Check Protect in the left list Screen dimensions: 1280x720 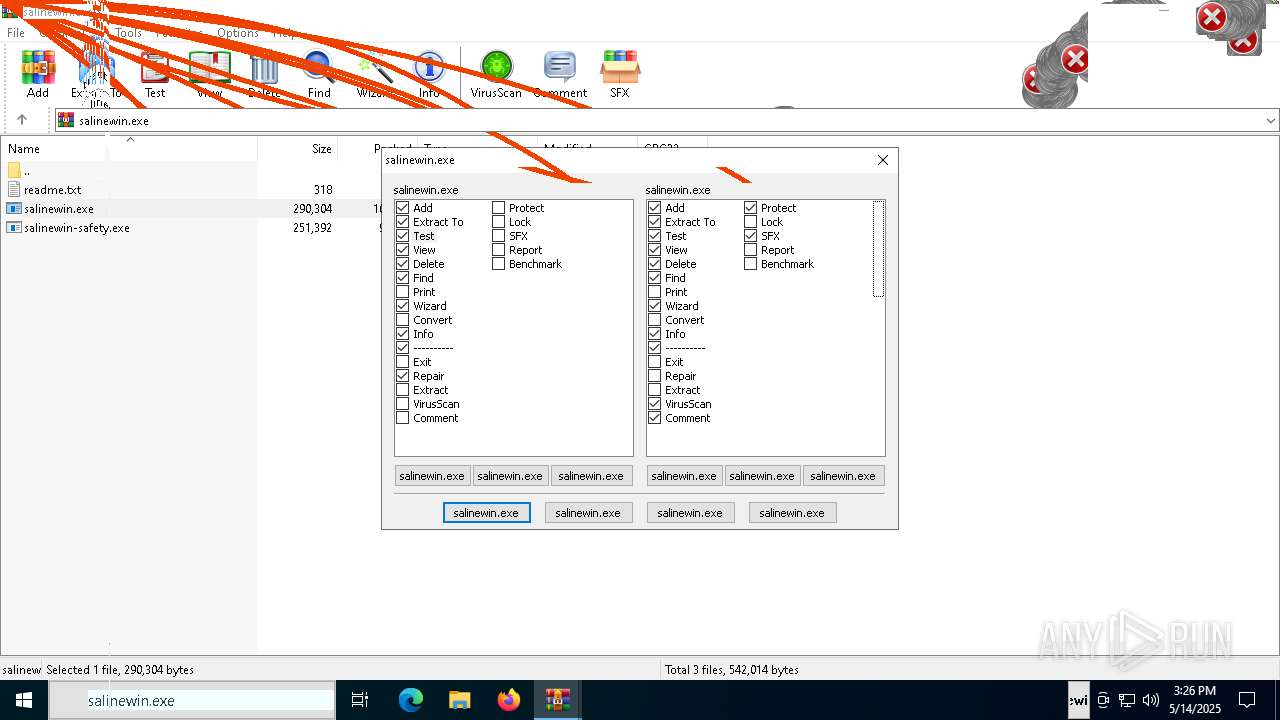tap(499, 208)
